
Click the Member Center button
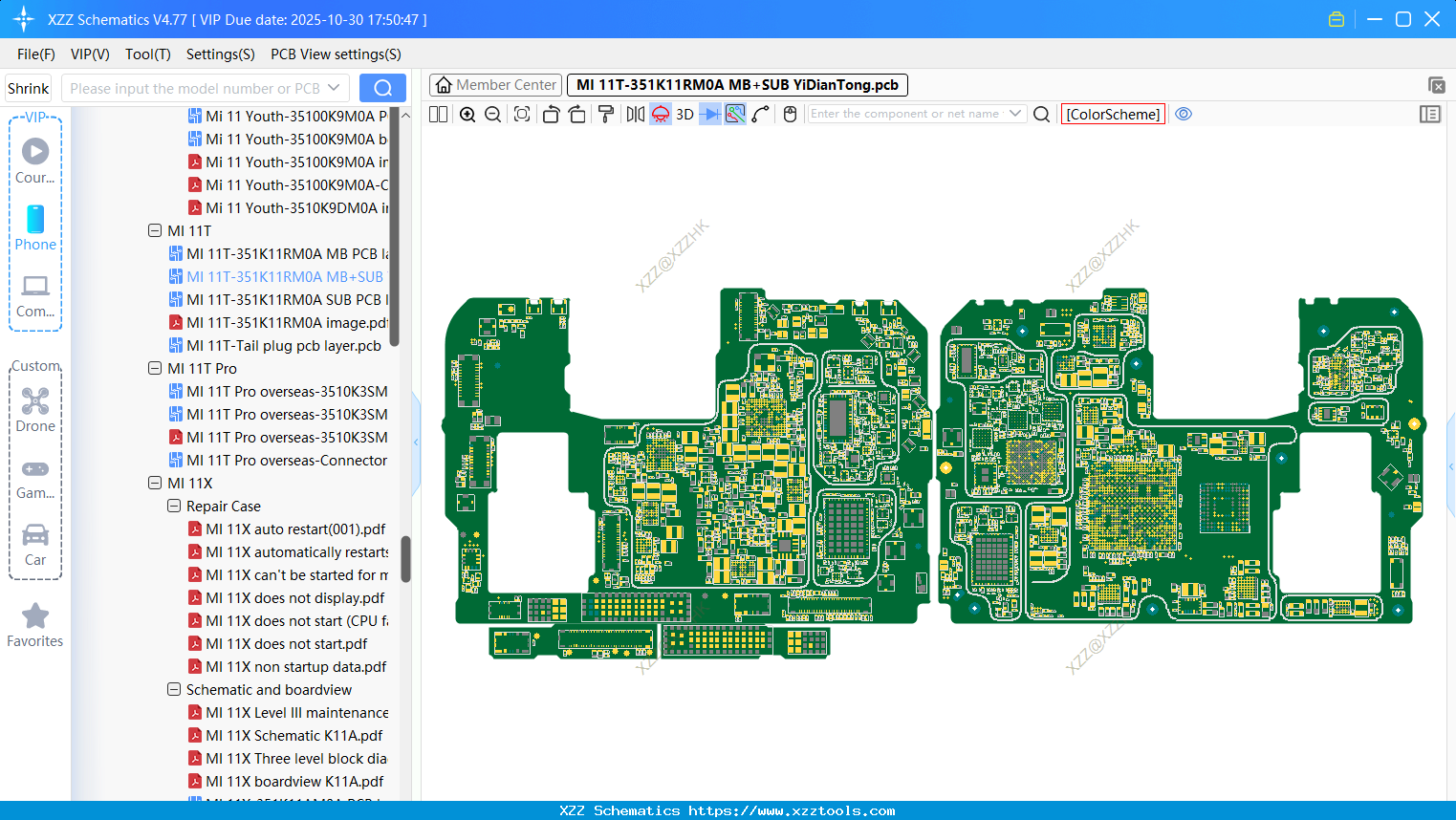[x=495, y=84]
